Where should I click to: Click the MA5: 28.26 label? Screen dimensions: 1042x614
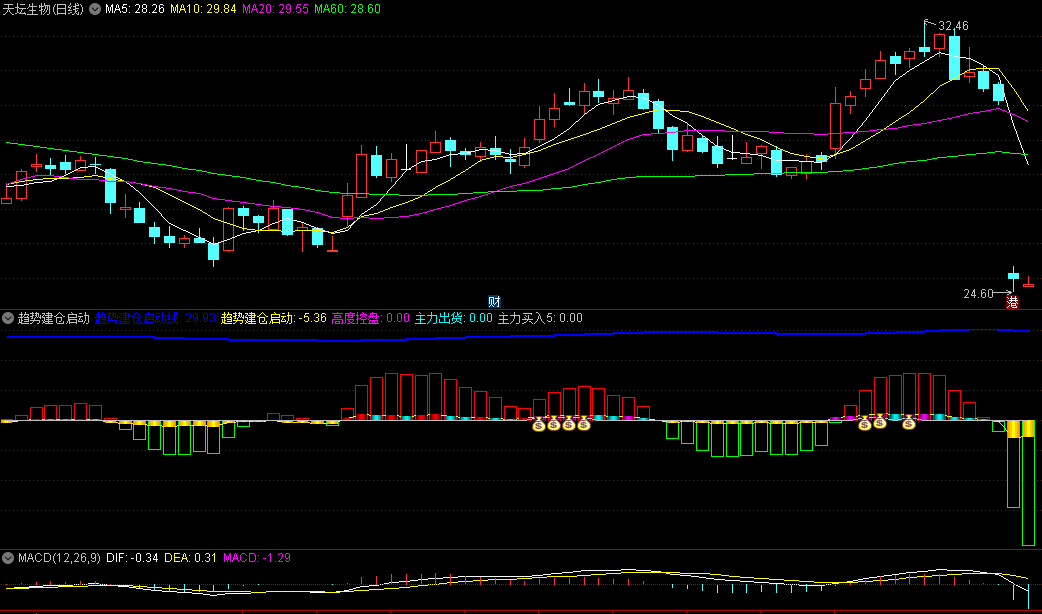pos(135,9)
